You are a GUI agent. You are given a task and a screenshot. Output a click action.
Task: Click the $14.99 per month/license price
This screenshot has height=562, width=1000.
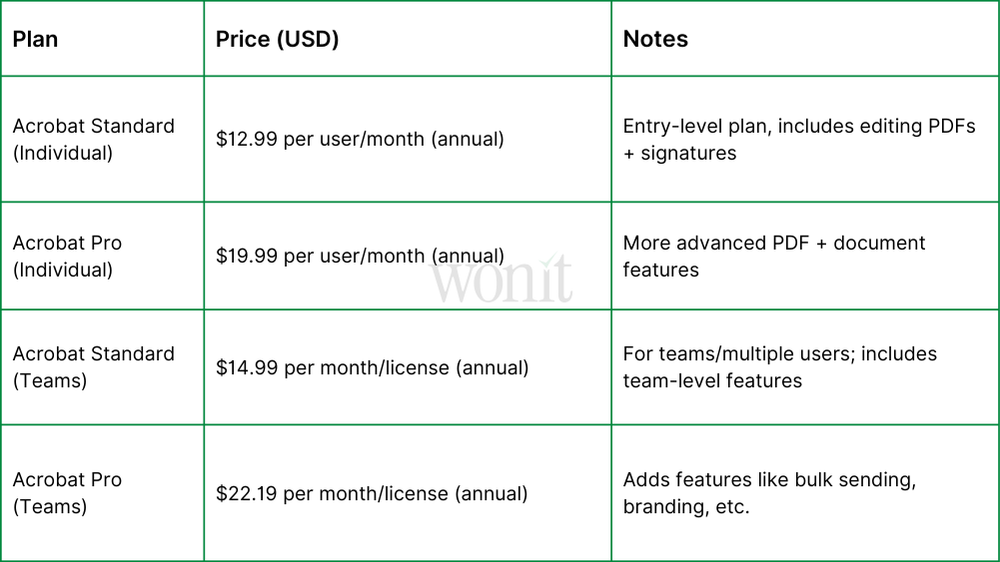372,367
